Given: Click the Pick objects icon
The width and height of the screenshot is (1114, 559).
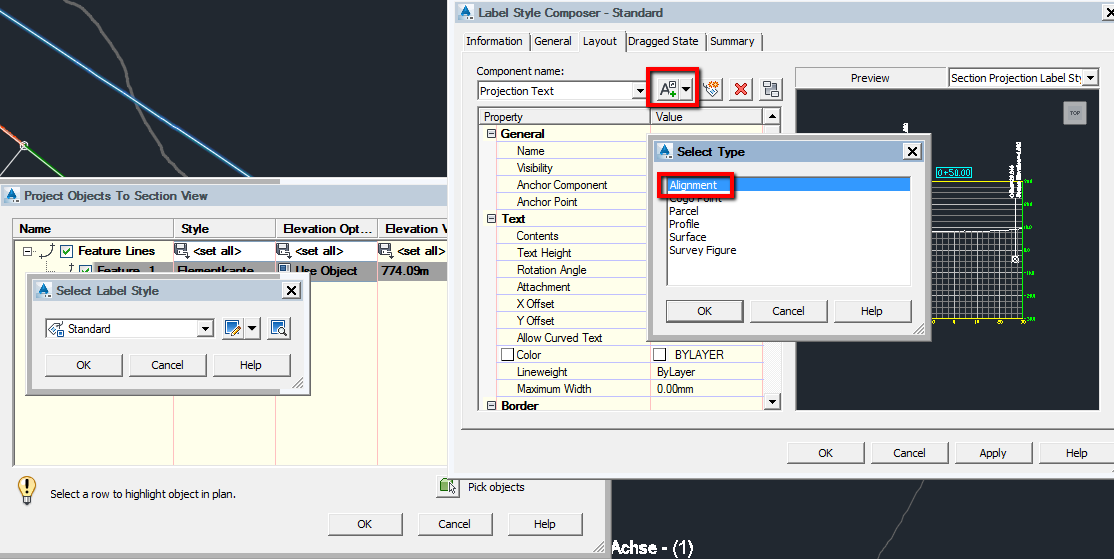Looking at the screenshot, I should 448,487.
